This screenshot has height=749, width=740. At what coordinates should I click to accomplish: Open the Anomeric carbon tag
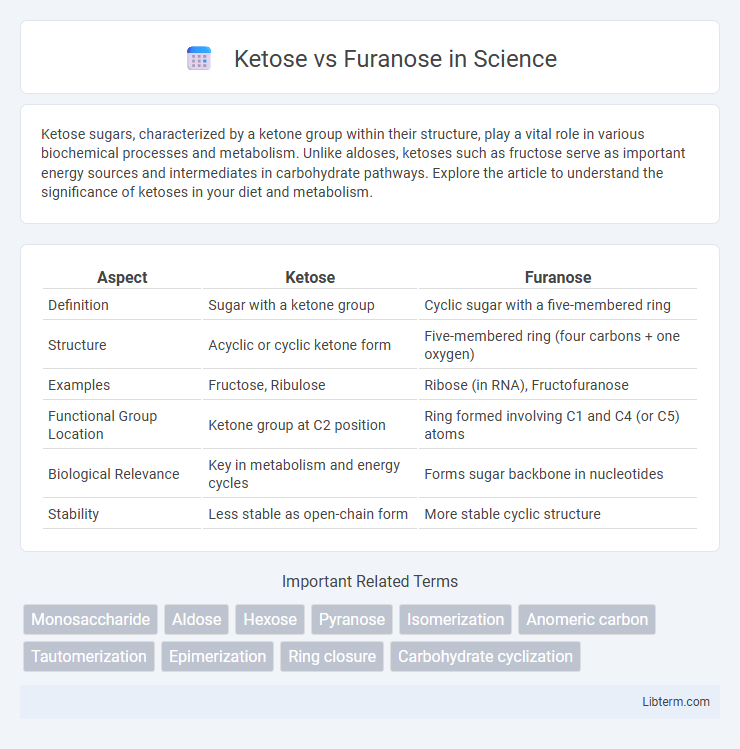point(587,620)
